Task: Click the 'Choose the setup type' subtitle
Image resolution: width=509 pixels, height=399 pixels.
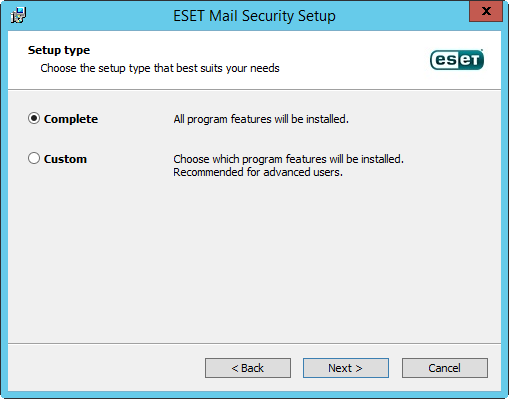Action: [x=160, y=68]
